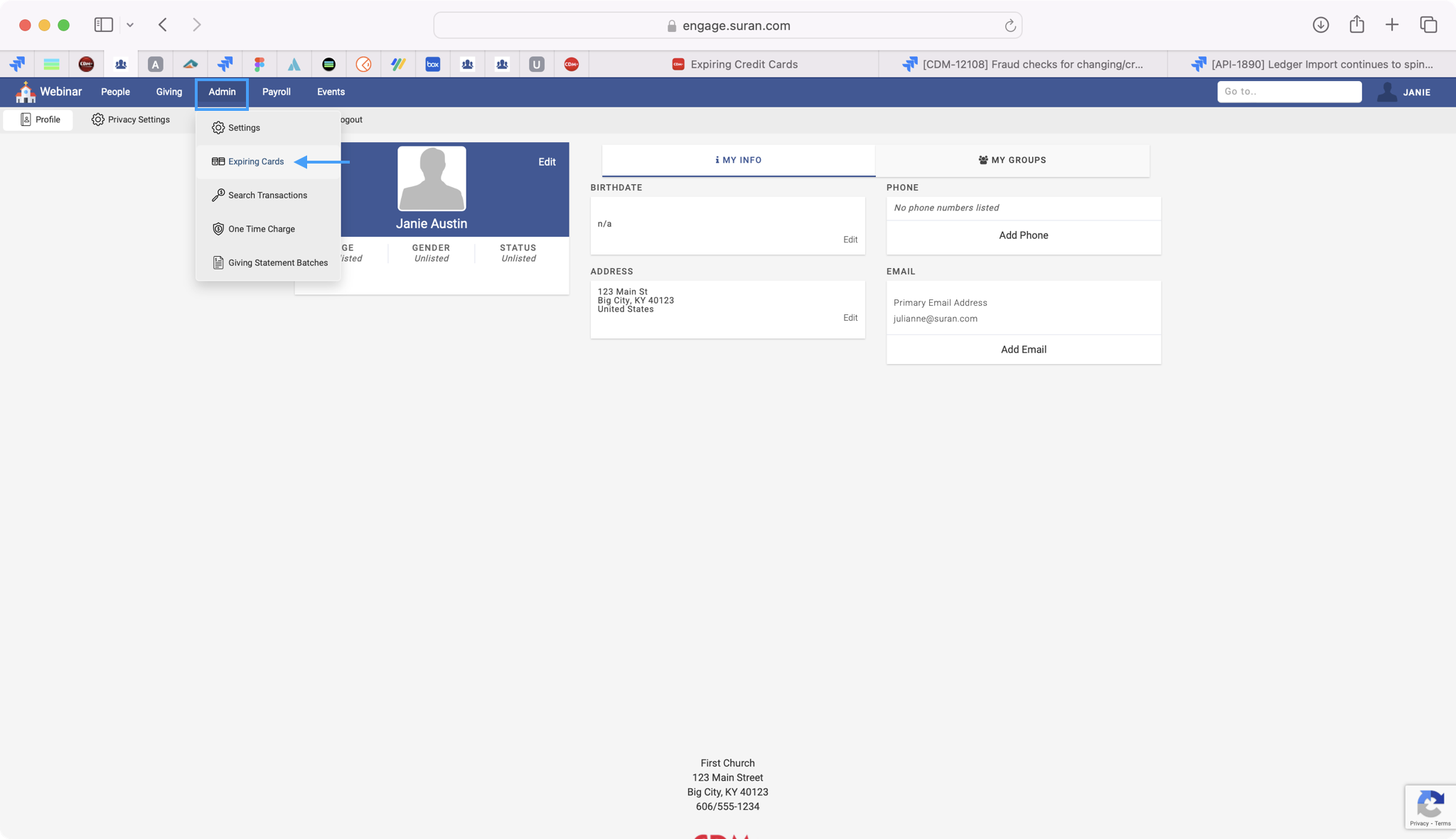Open the Giving menu
Screen dimensions: 1456x839
(168, 92)
